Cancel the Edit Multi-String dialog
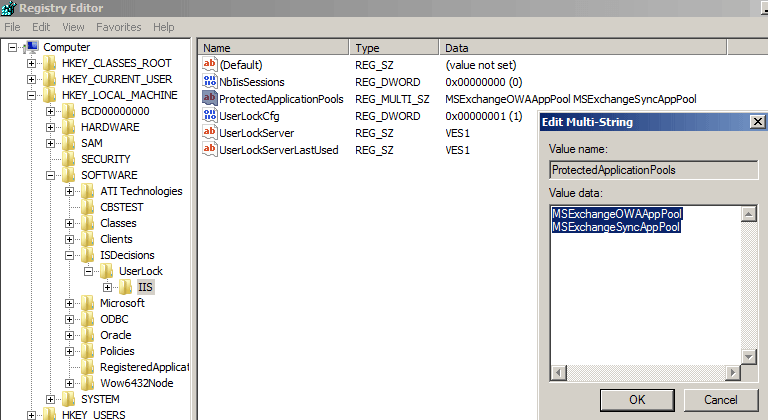Image resolution: width=768 pixels, height=420 pixels. [720, 400]
